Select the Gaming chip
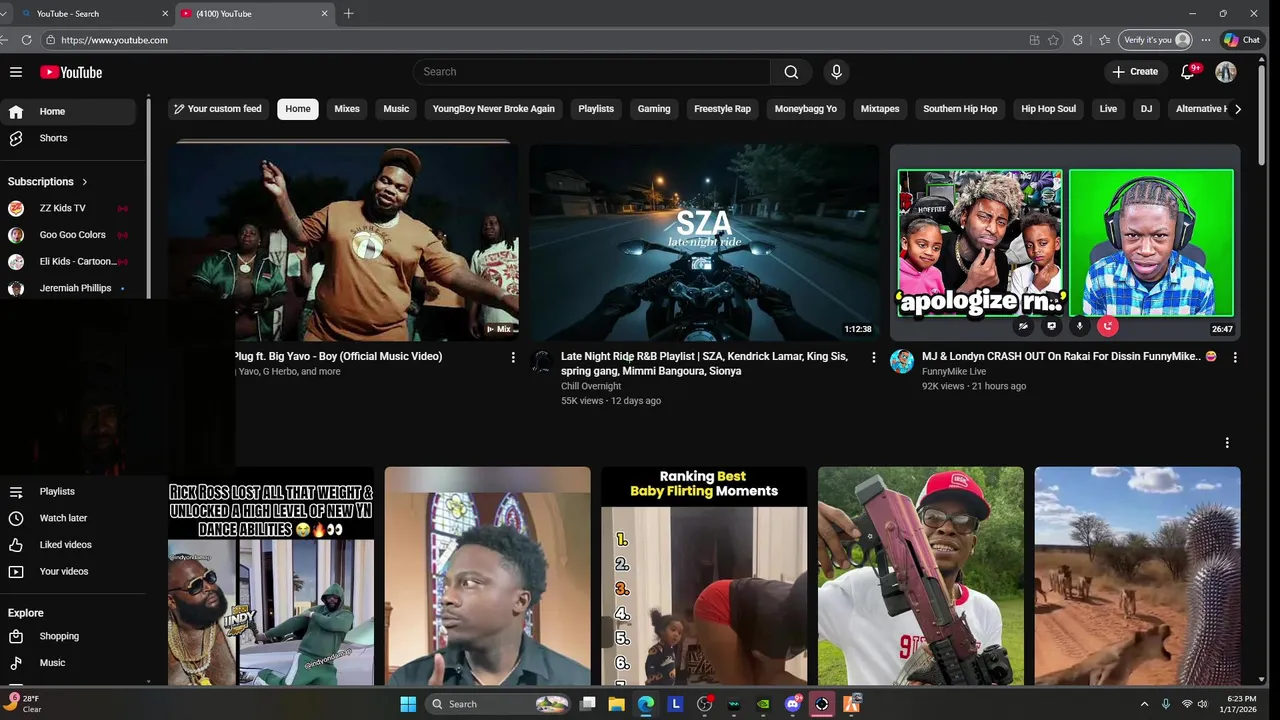The image size is (1280, 720). click(654, 109)
